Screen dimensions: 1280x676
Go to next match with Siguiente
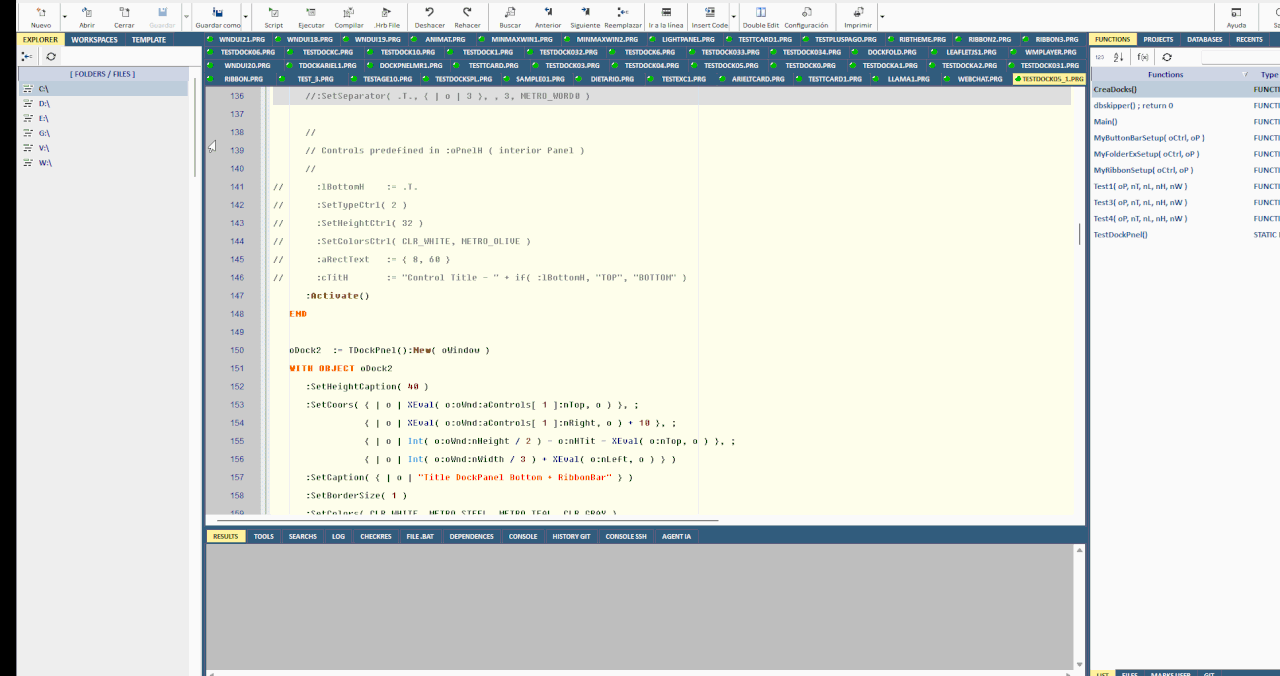[x=585, y=13]
